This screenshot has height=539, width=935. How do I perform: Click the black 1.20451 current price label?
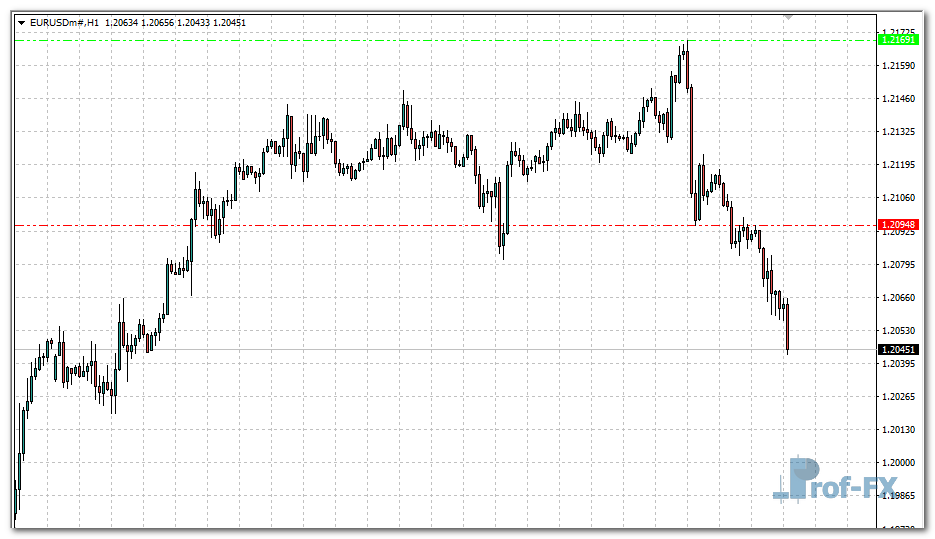click(x=896, y=349)
